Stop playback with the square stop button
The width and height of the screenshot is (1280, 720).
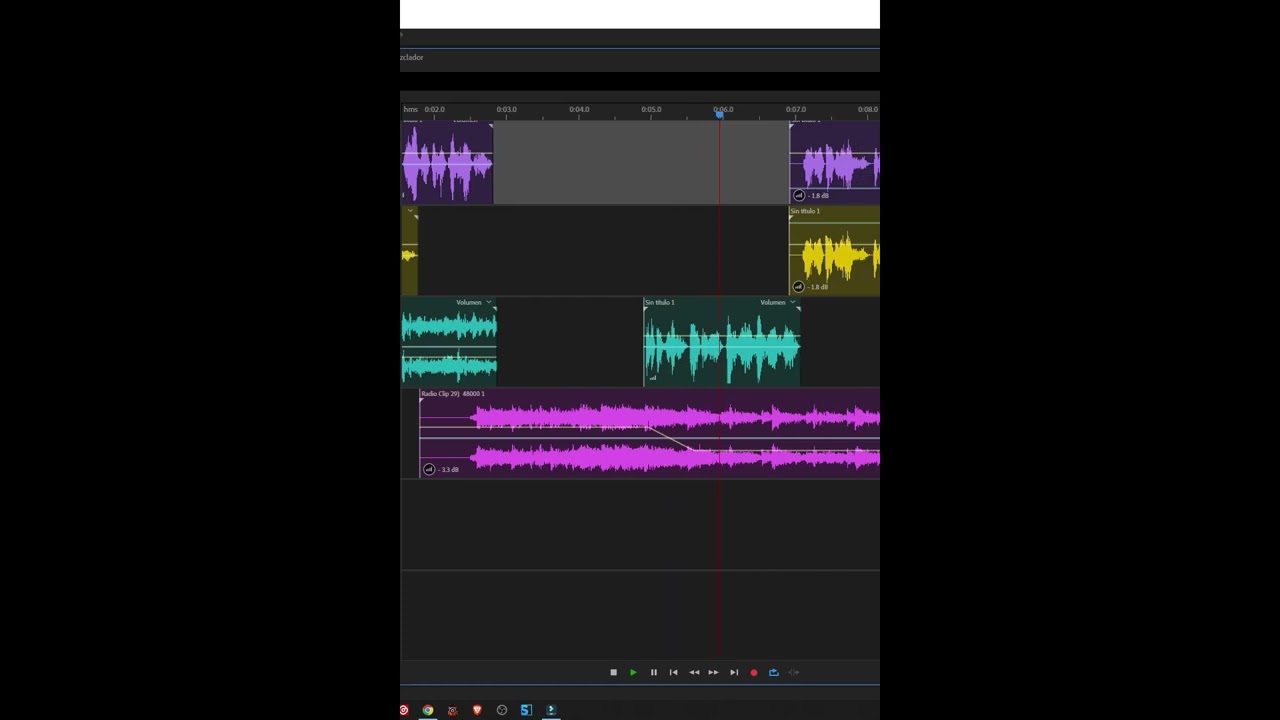[613, 672]
